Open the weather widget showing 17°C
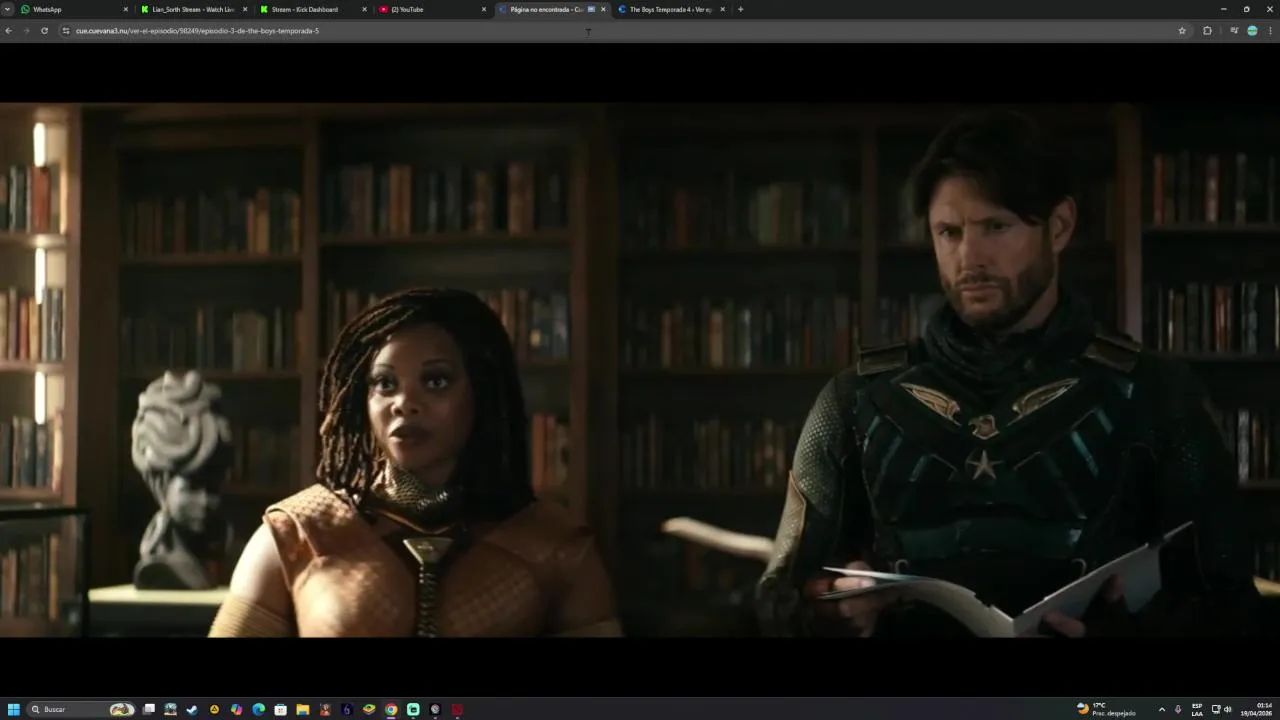 1106,709
